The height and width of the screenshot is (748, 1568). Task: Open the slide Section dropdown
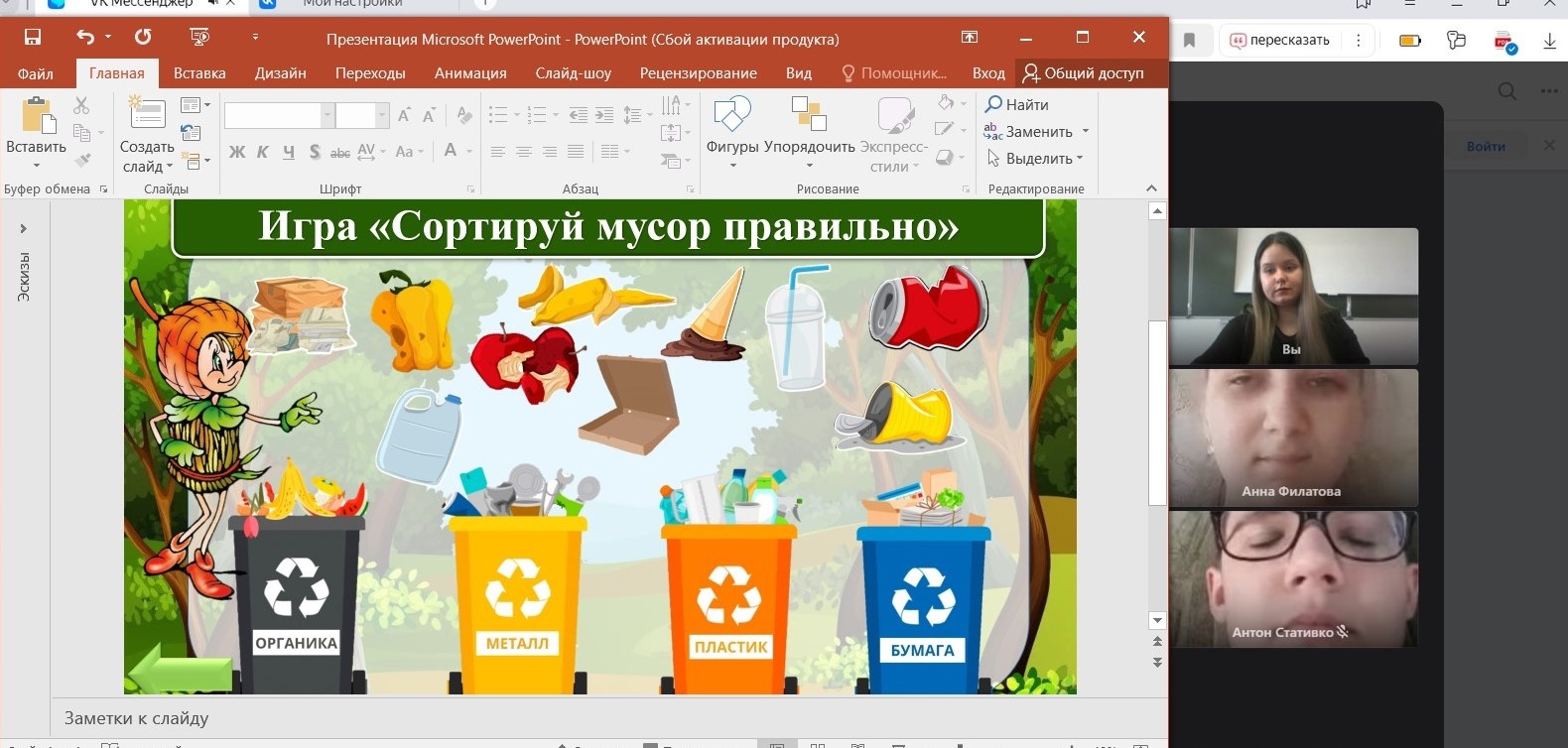click(x=195, y=159)
